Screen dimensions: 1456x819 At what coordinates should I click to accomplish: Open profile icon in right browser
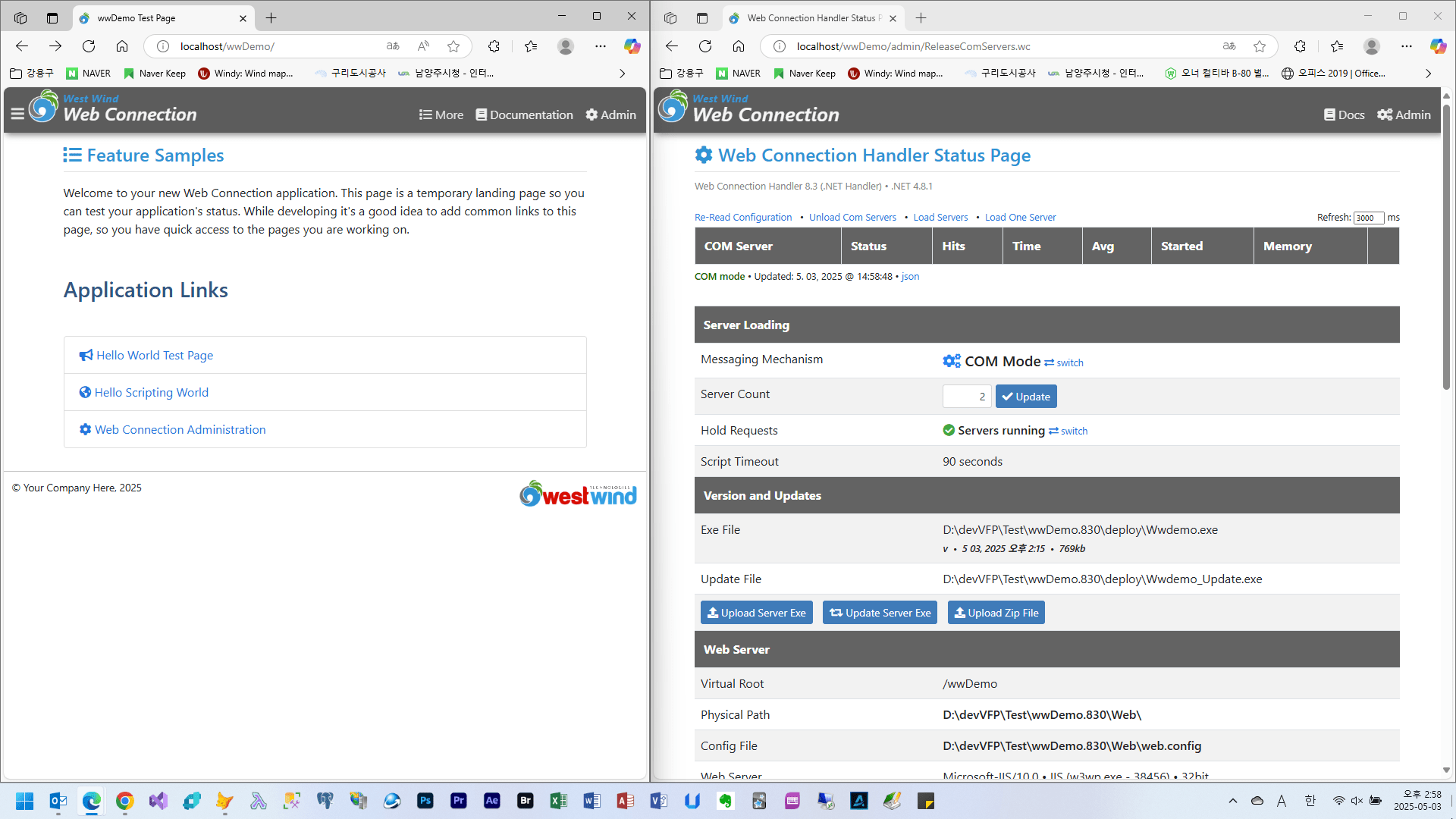coord(1372,46)
